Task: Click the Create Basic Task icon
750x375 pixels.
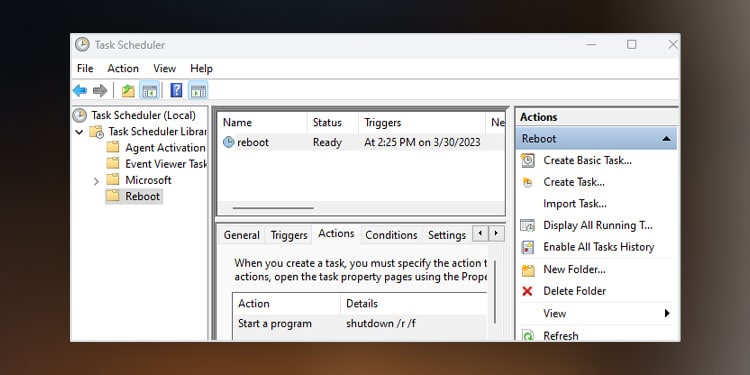Action: coord(528,160)
